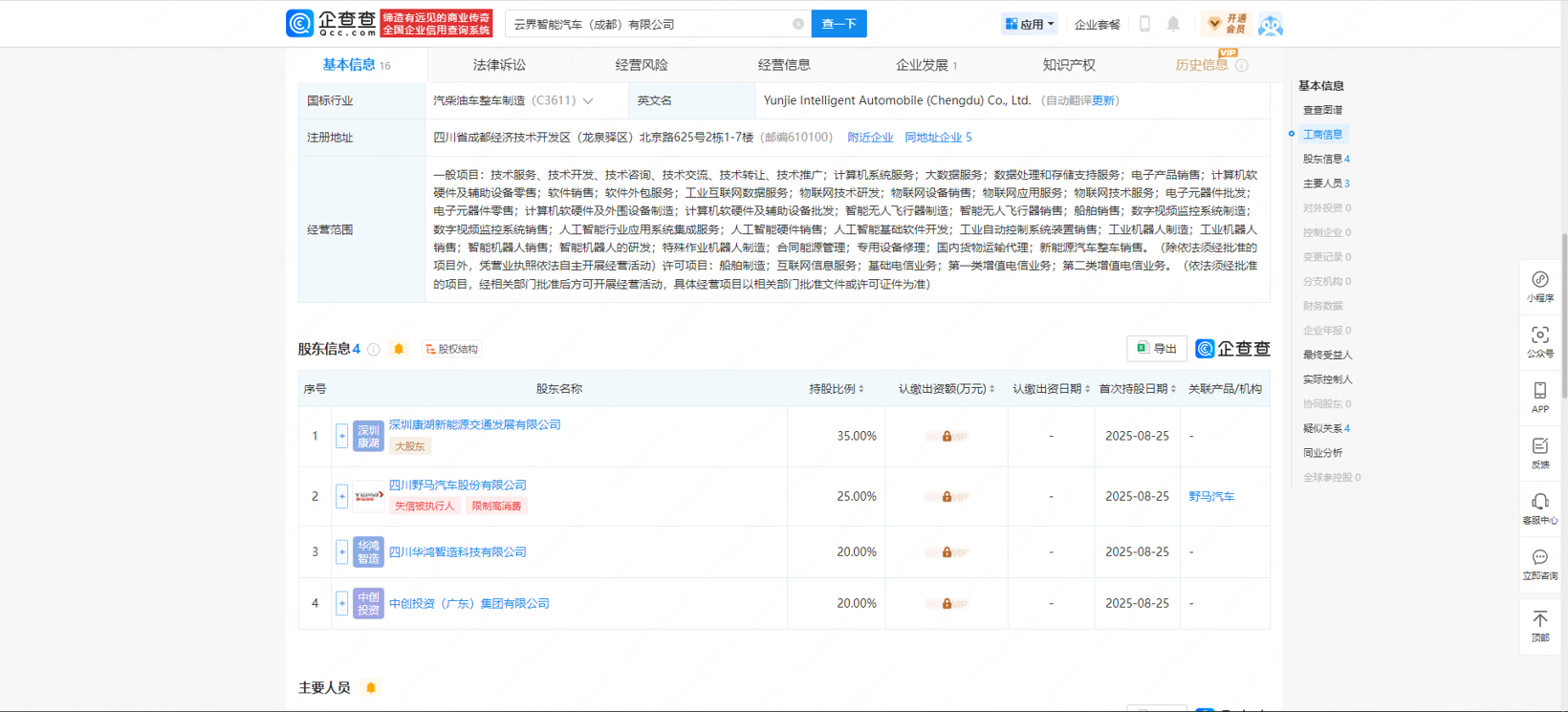The width and height of the screenshot is (1568, 712).
Task: Switch to 知识产权 tab
Action: click(1069, 65)
